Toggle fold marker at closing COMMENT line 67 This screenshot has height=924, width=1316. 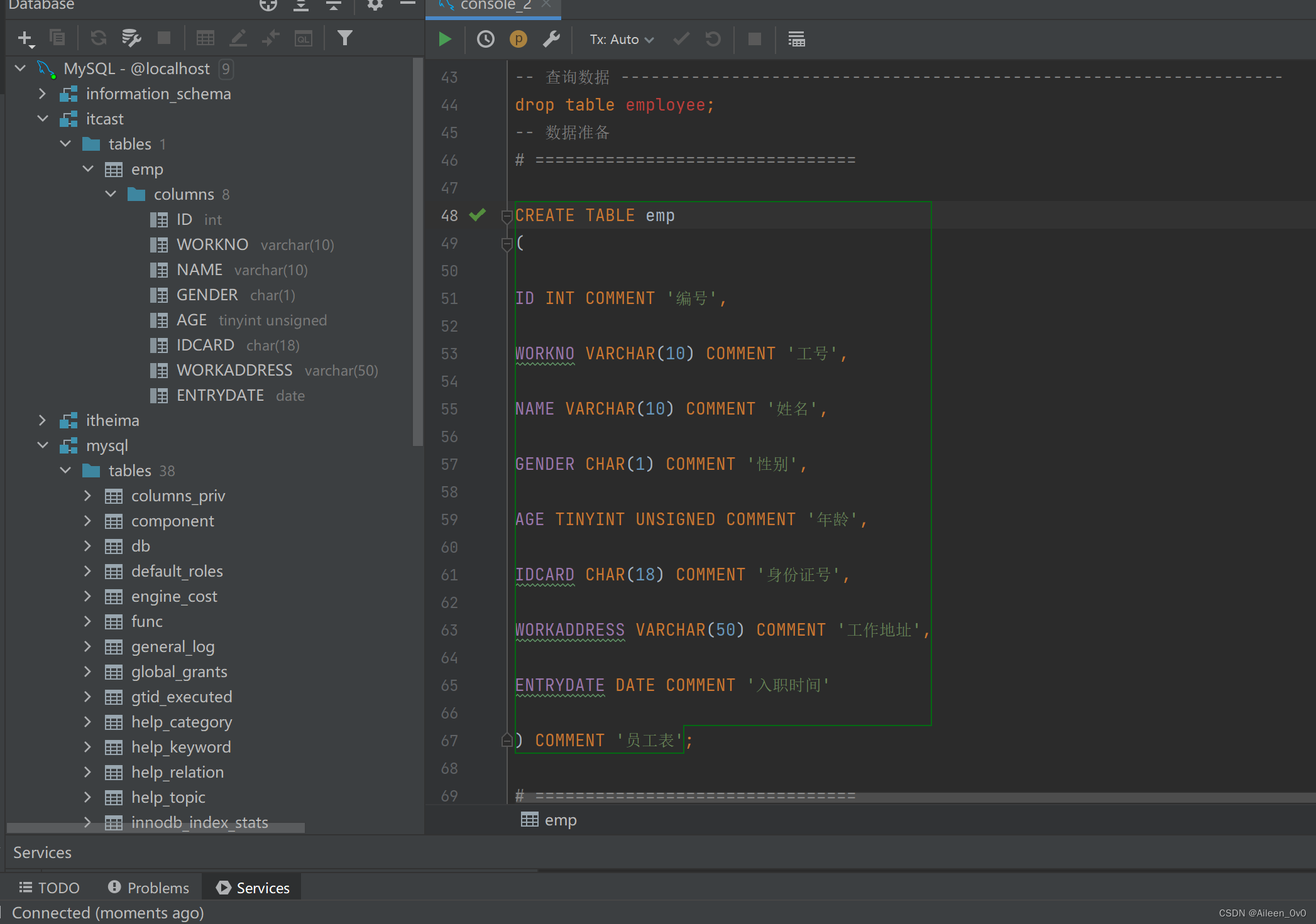(x=507, y=741)
